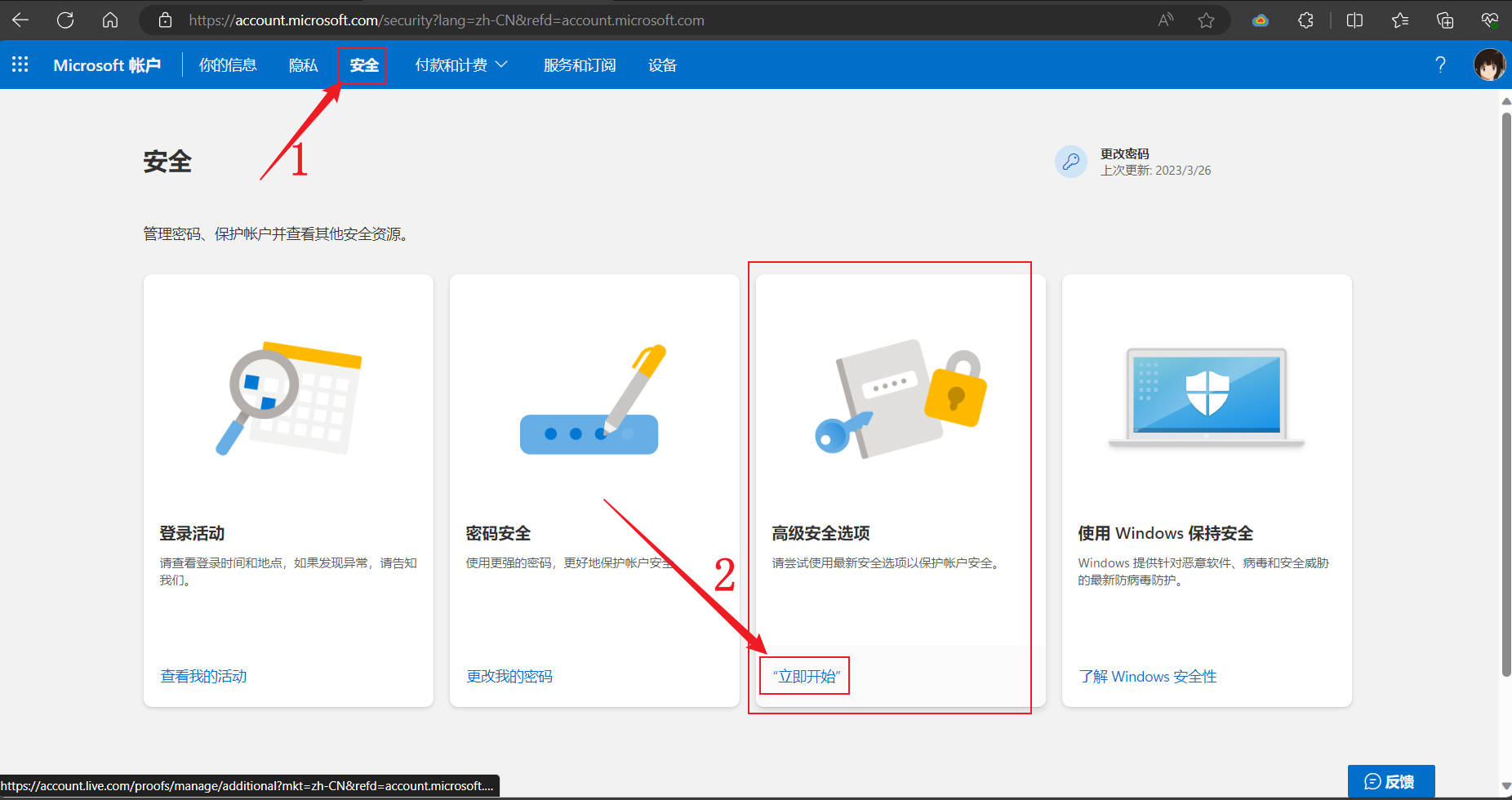Select the 安全 tab

tap(363, 65)
